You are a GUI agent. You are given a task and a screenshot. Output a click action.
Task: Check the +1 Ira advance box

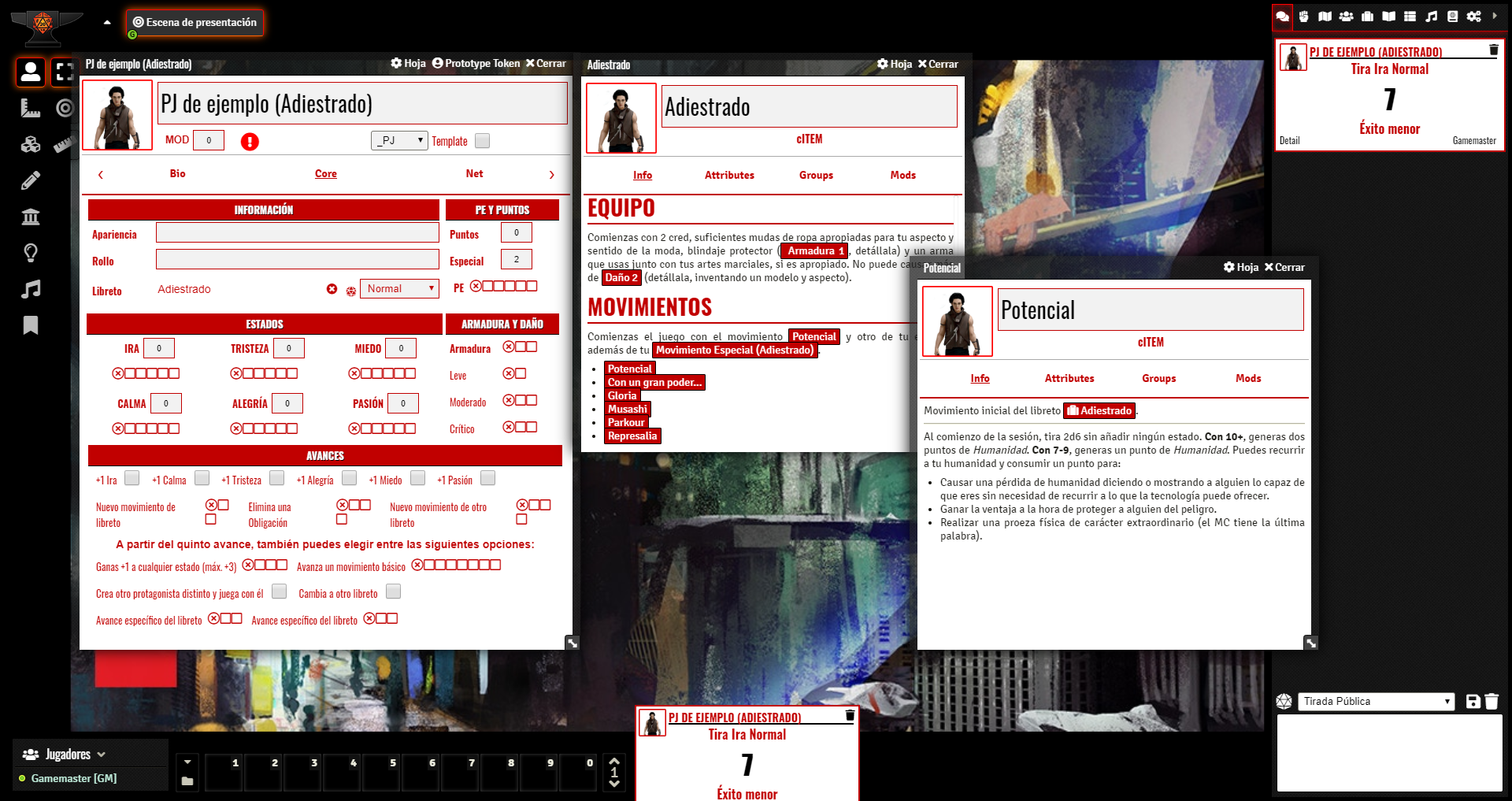132,478
